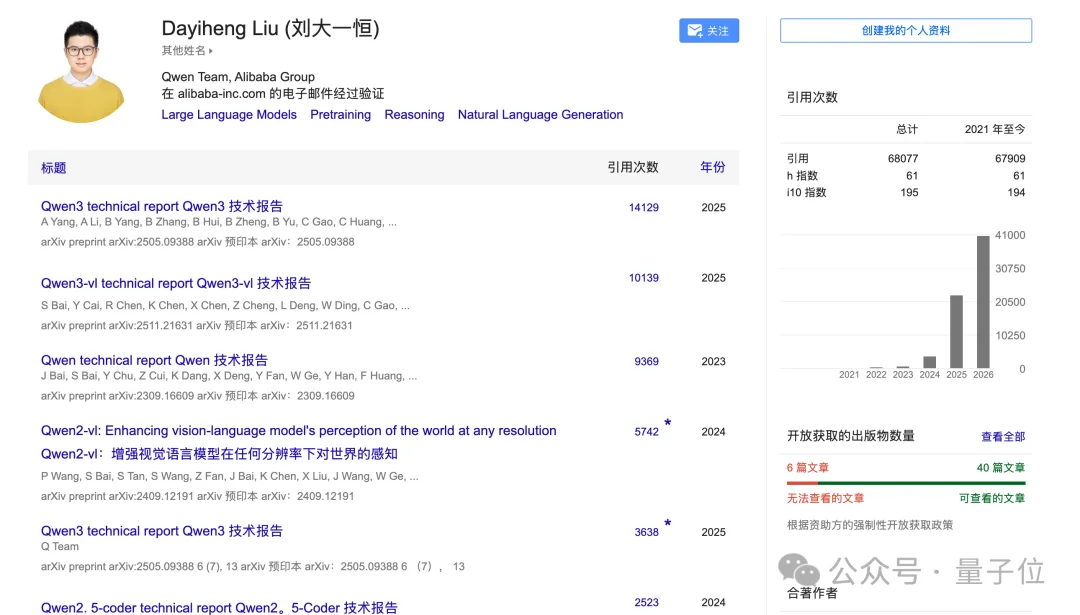Open the Qwen3 technical report with 14129 citations
Viewport: 1080px width, 615px height.
coord(161,206)
